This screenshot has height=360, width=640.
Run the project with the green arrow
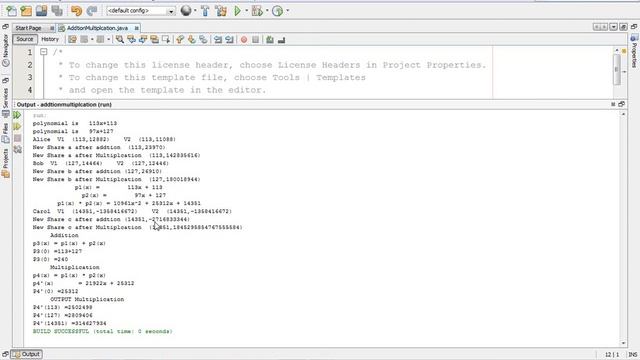pyautogui.click(x=237, y=11)
